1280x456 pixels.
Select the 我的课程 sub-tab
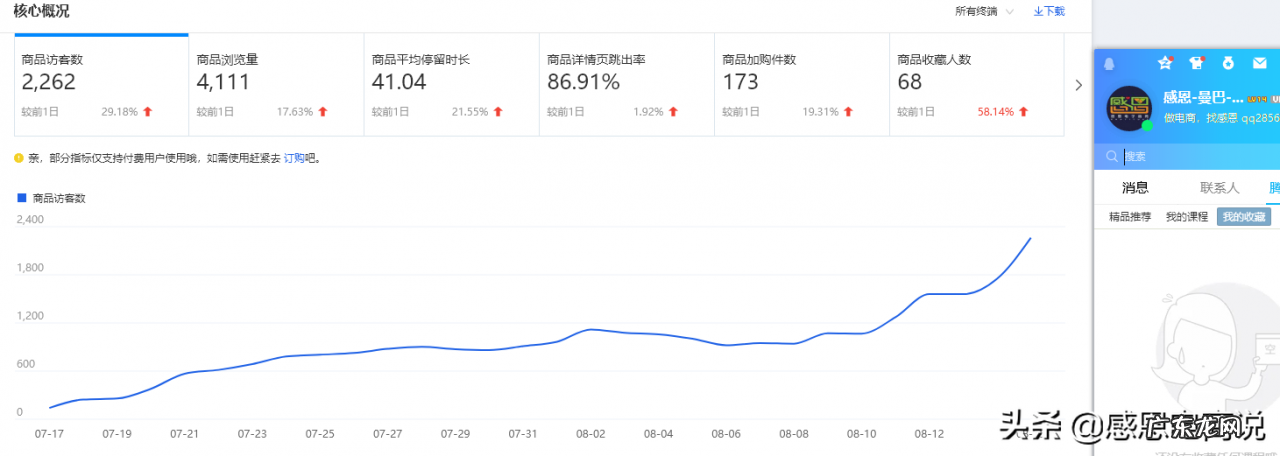click(x=1187, y=217)
